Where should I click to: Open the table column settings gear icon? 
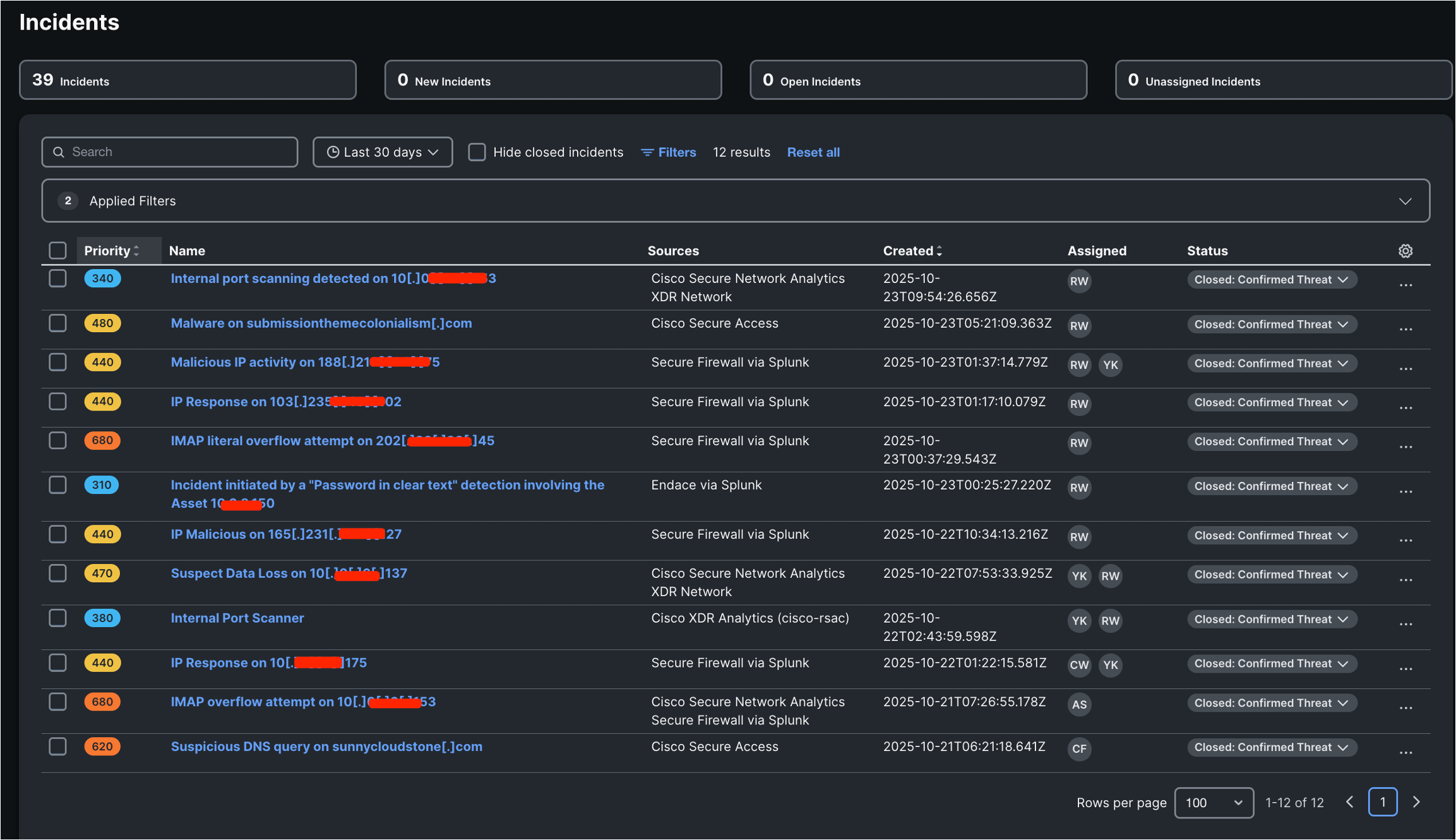tap(1405, 250)
